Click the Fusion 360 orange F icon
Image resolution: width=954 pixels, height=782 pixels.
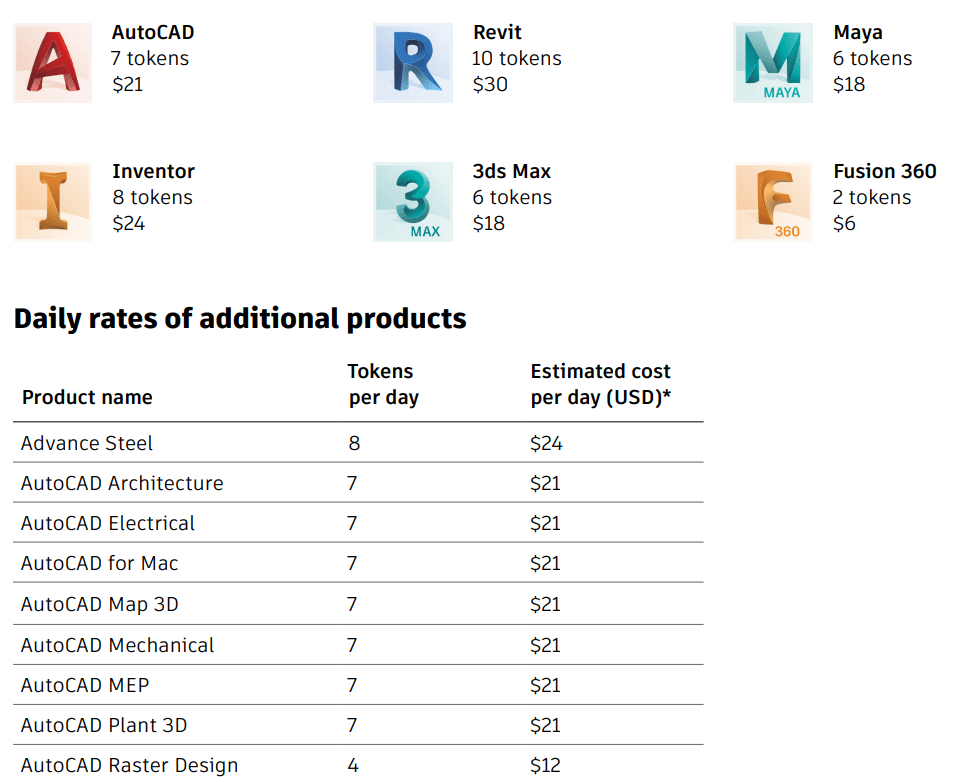[x=773, y=202]
